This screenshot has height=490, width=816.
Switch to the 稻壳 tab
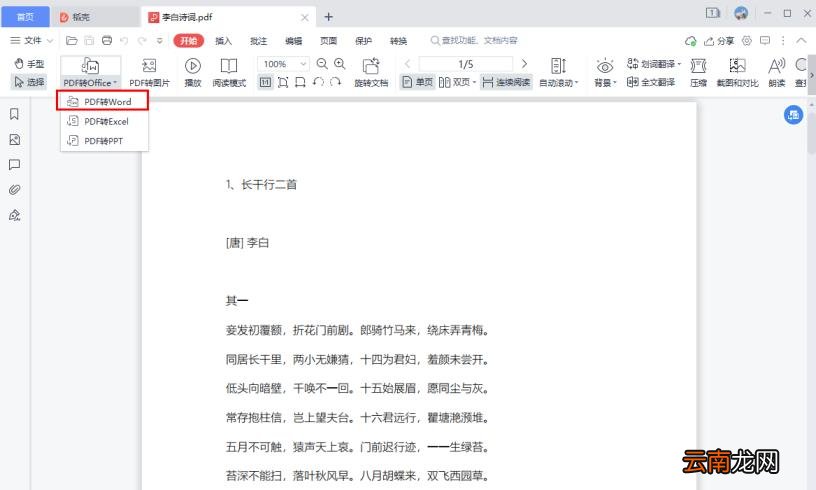96,17
